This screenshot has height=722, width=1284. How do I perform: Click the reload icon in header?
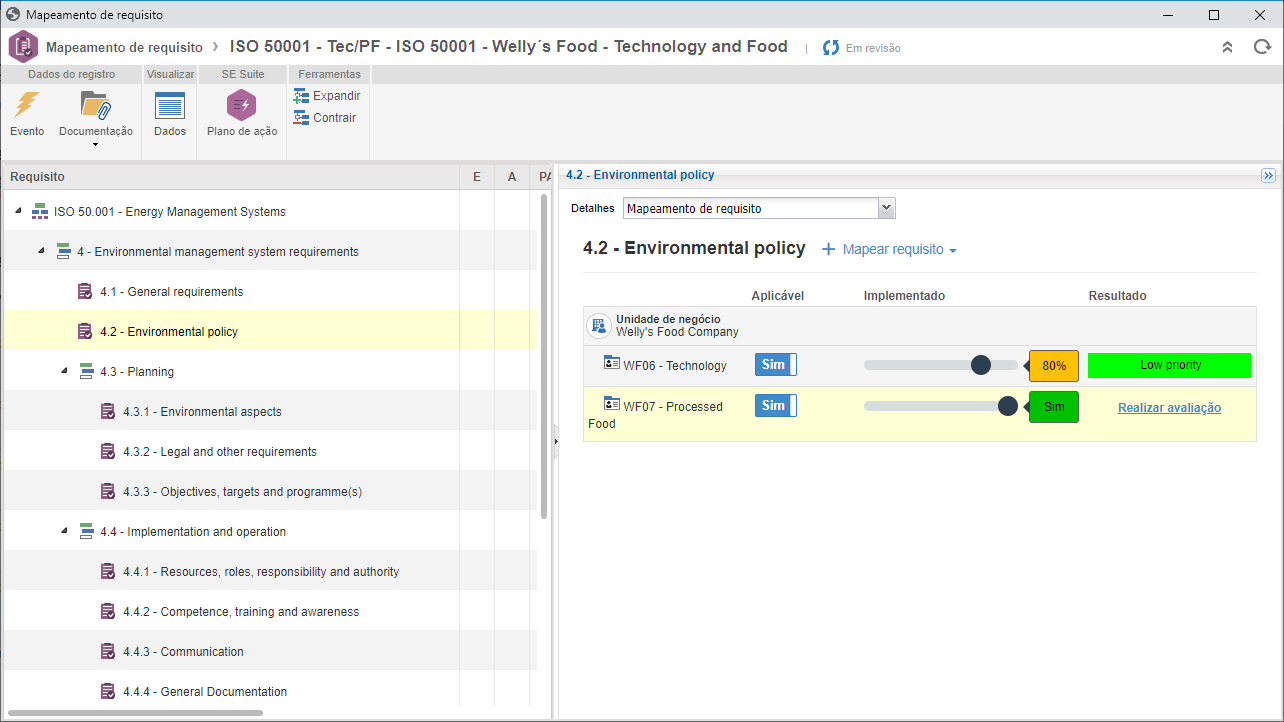1262,46
